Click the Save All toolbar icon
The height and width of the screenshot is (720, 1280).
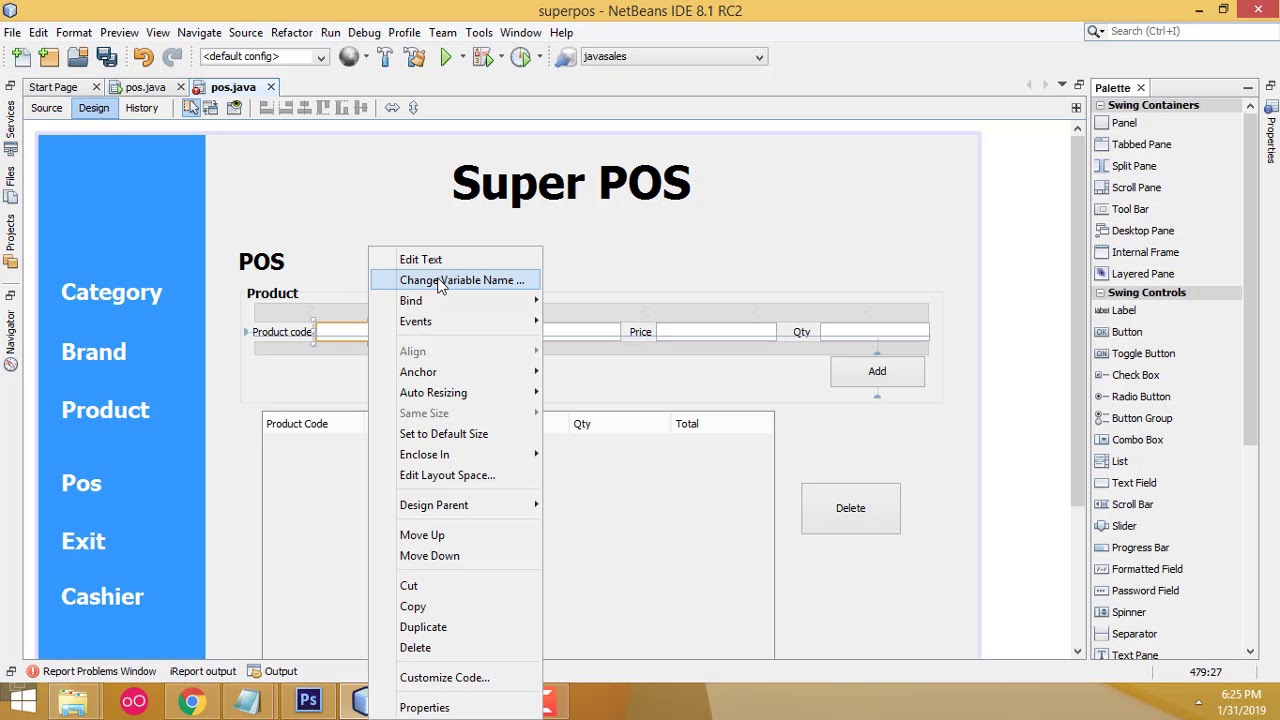[x=107, y=57]
